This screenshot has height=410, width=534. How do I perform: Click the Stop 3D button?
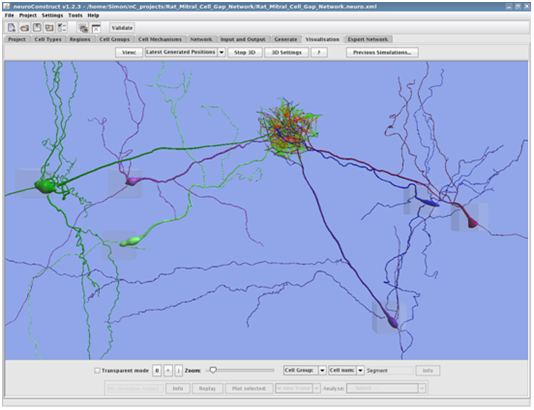click(245, 52)
